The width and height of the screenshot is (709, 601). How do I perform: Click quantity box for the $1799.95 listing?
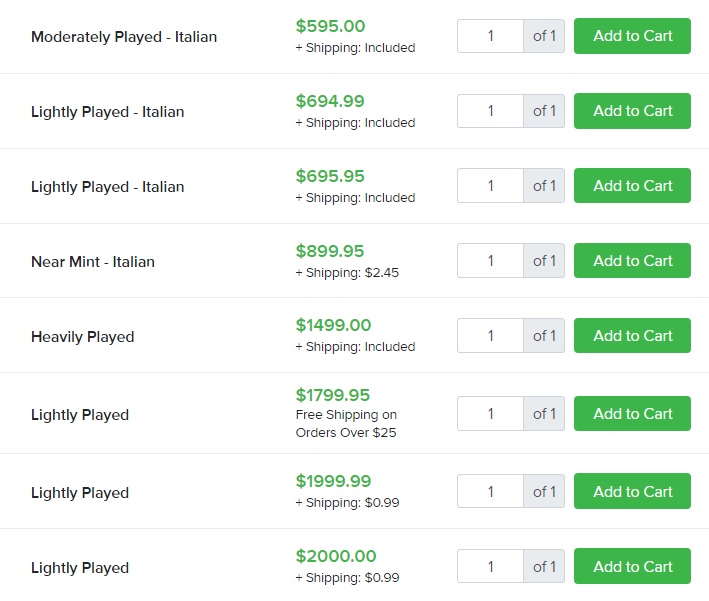[491, 414]
